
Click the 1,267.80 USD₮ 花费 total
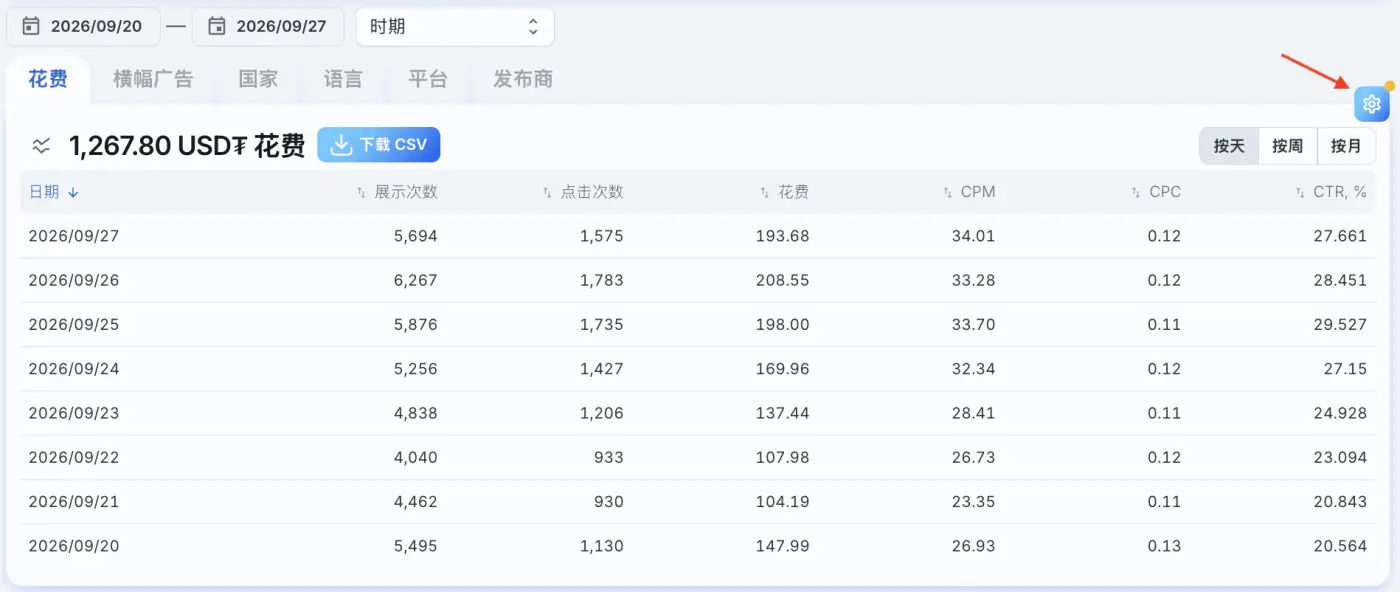(x=187, y=146)
